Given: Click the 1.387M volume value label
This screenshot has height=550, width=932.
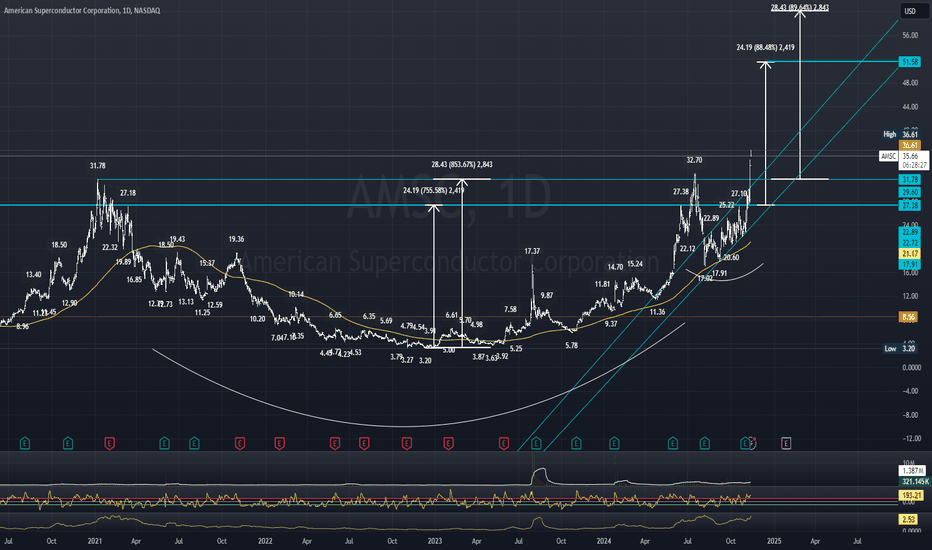Looking at the screenshot, I should click(912, 470).
